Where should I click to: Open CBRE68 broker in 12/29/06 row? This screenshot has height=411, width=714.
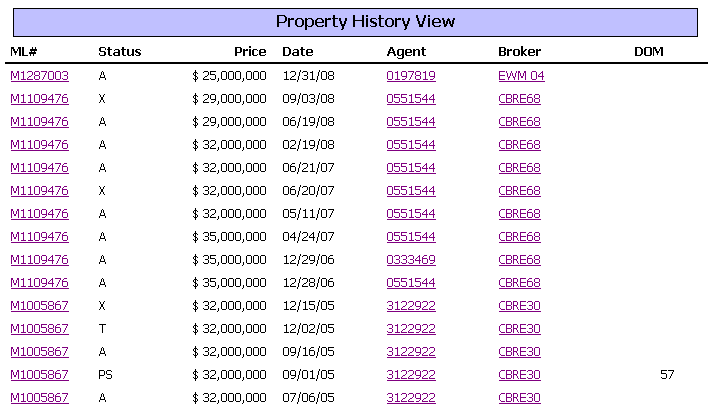[520, 259]
